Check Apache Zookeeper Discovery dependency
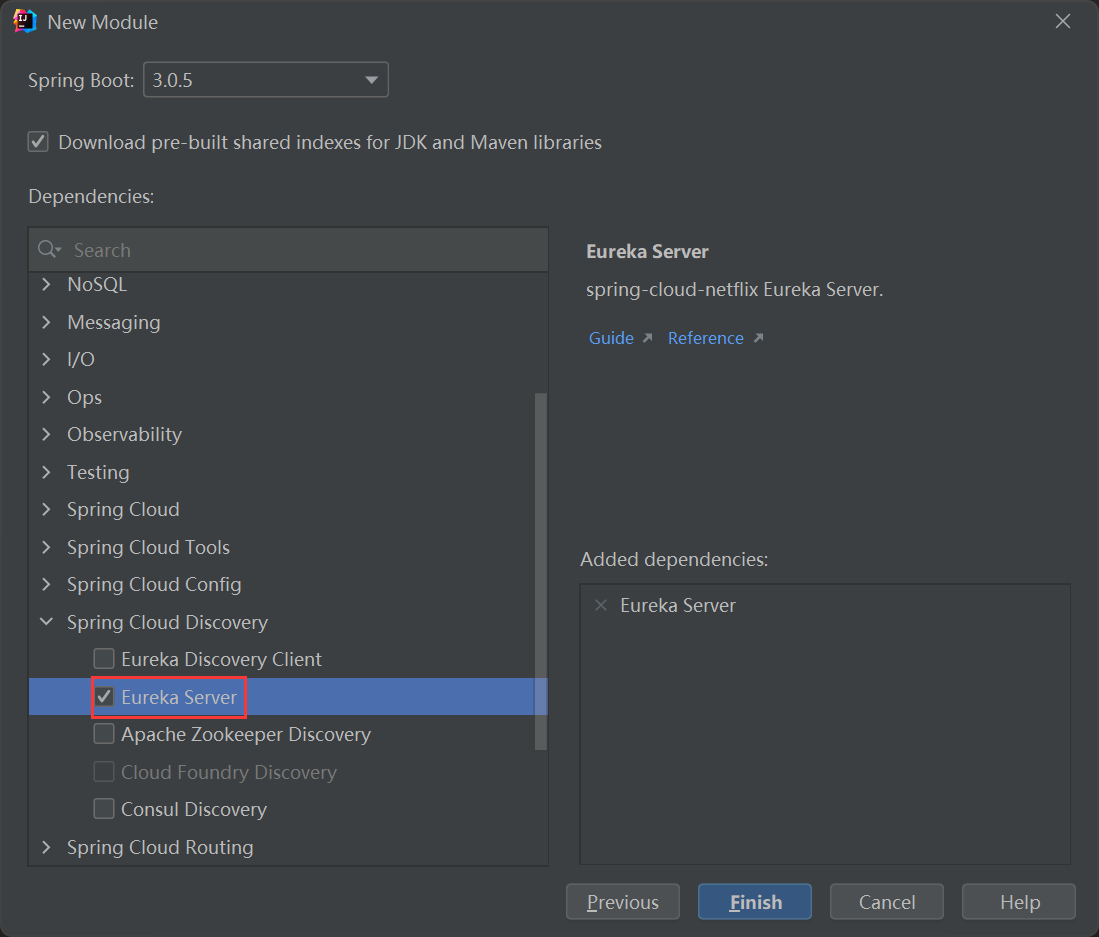 [x=104, y=734]
